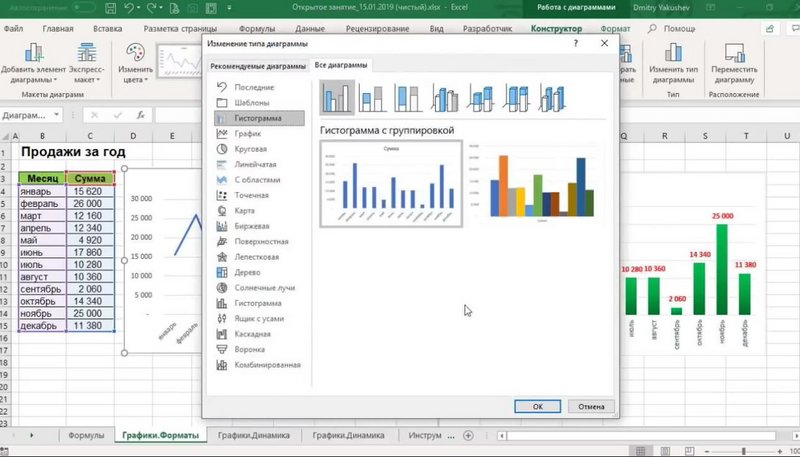Choose Круговая pie chart type
This screenshot has height=457, width=800.
(250, 148)
